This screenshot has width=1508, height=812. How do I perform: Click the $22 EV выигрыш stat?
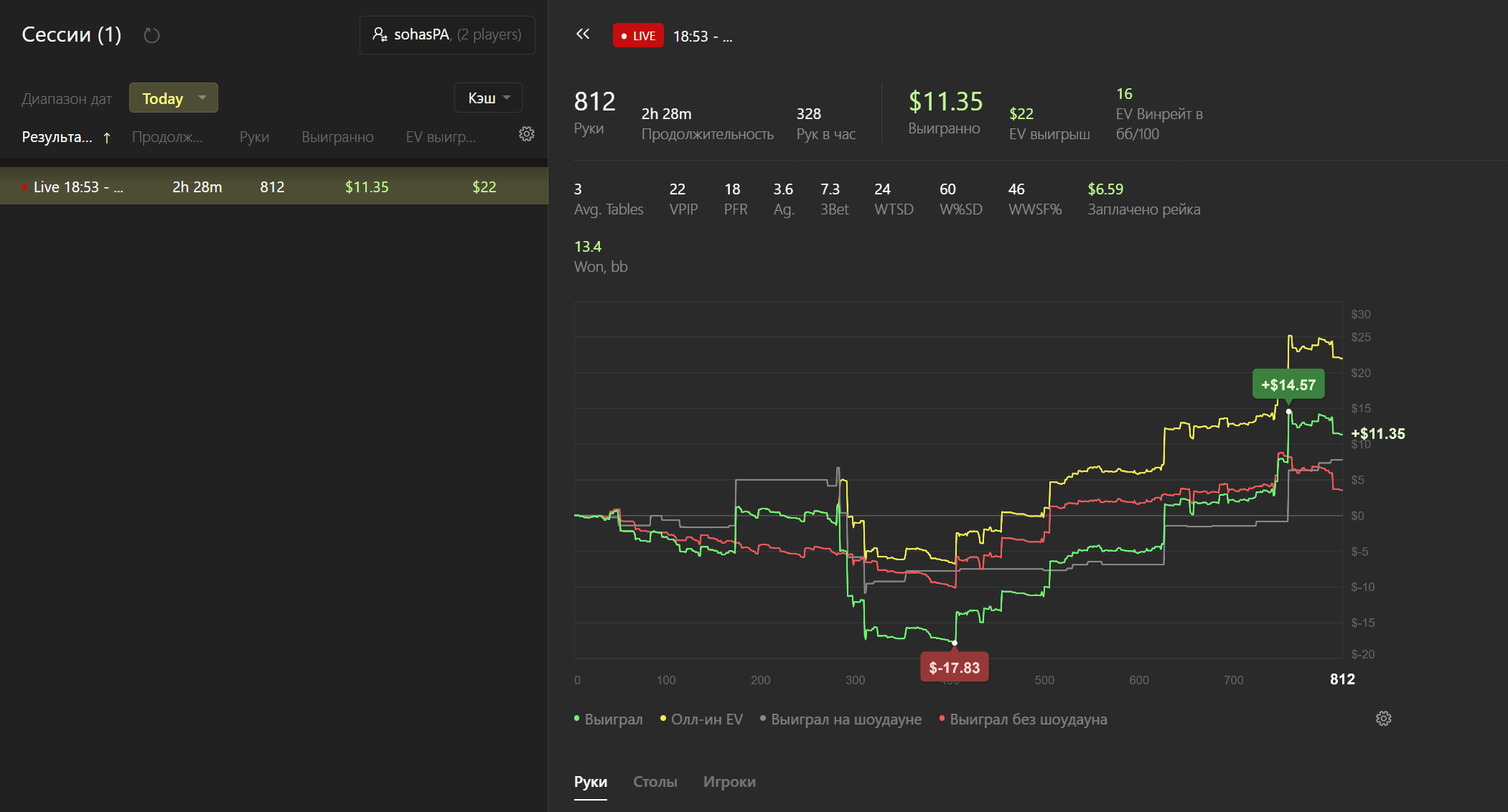1049,124
